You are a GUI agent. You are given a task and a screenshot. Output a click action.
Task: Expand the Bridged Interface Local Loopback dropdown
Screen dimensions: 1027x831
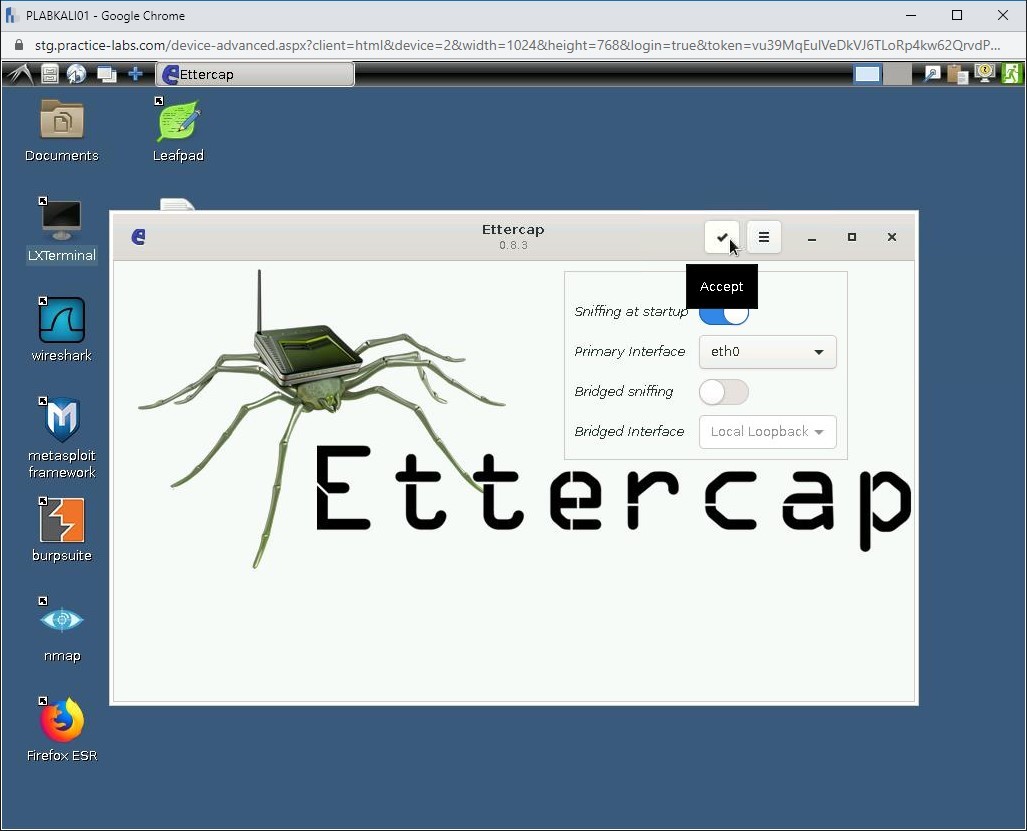[x=767, y=432]
